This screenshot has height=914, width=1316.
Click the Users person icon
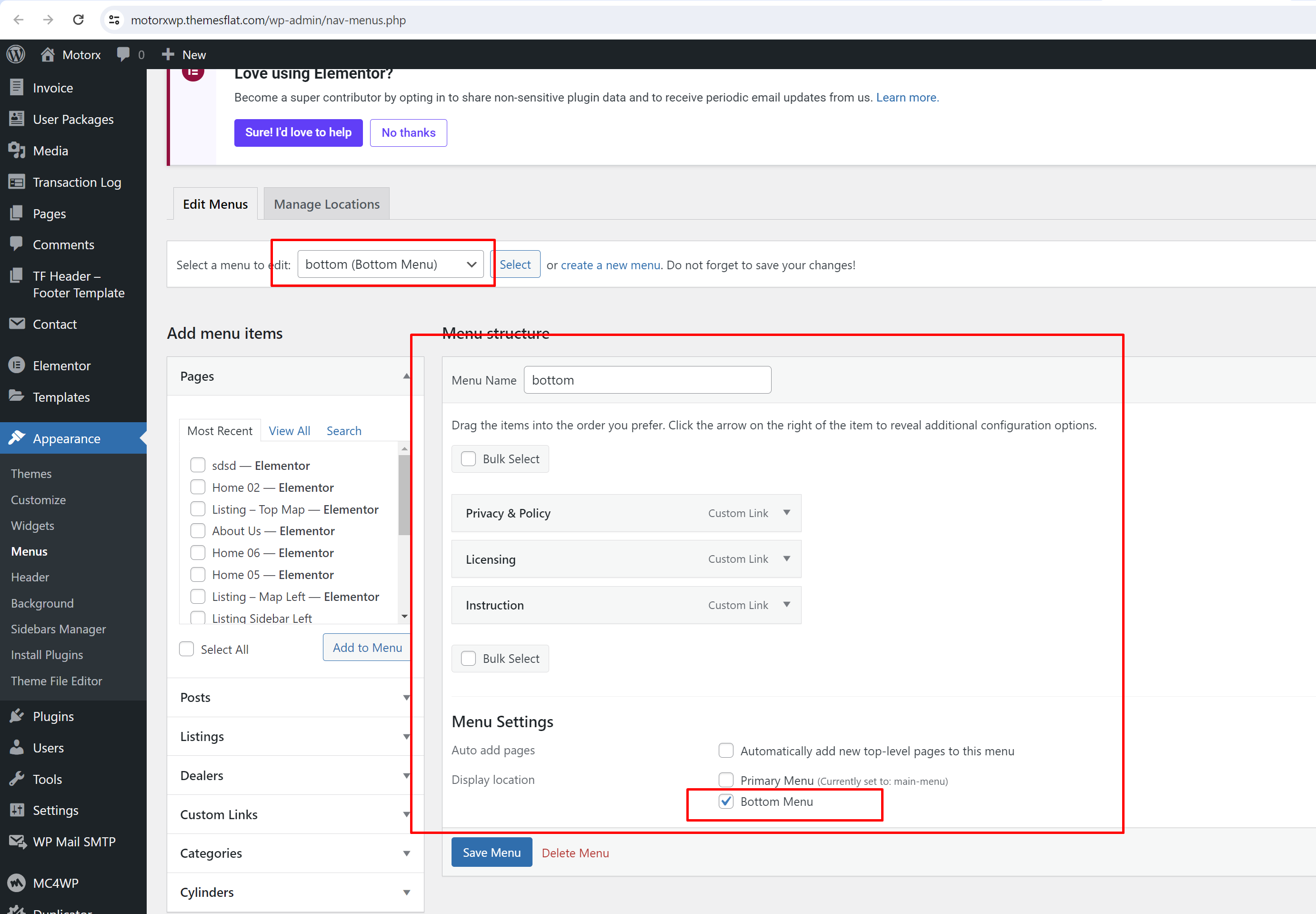(17, 747)
